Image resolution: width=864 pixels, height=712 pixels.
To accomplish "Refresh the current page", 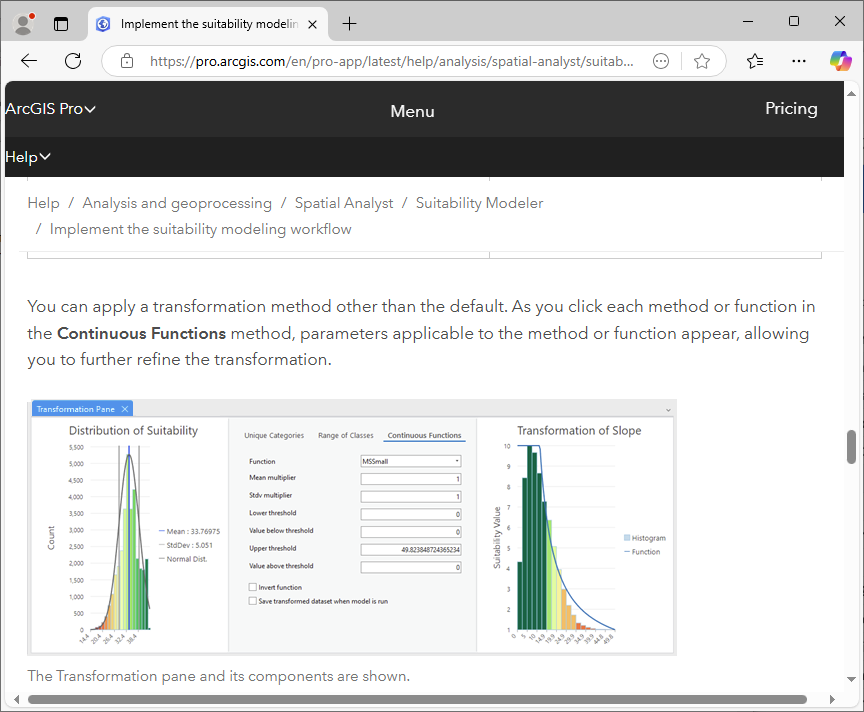I will click(x=73, y=61).
